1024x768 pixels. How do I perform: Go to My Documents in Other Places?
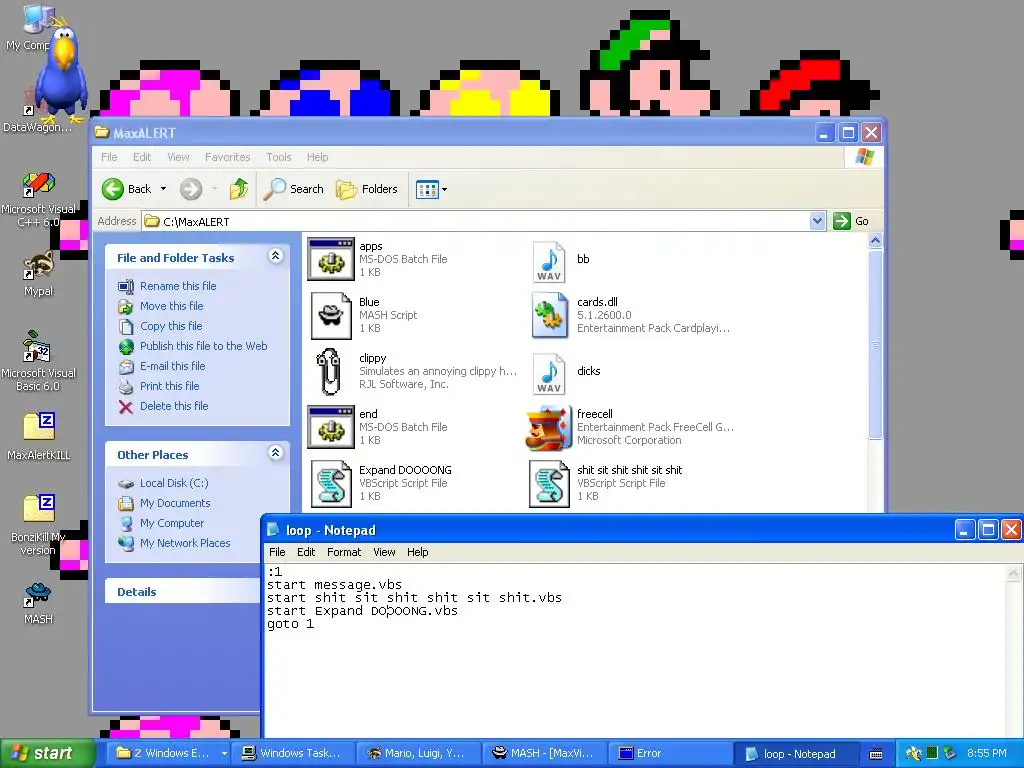click(175, 504)
